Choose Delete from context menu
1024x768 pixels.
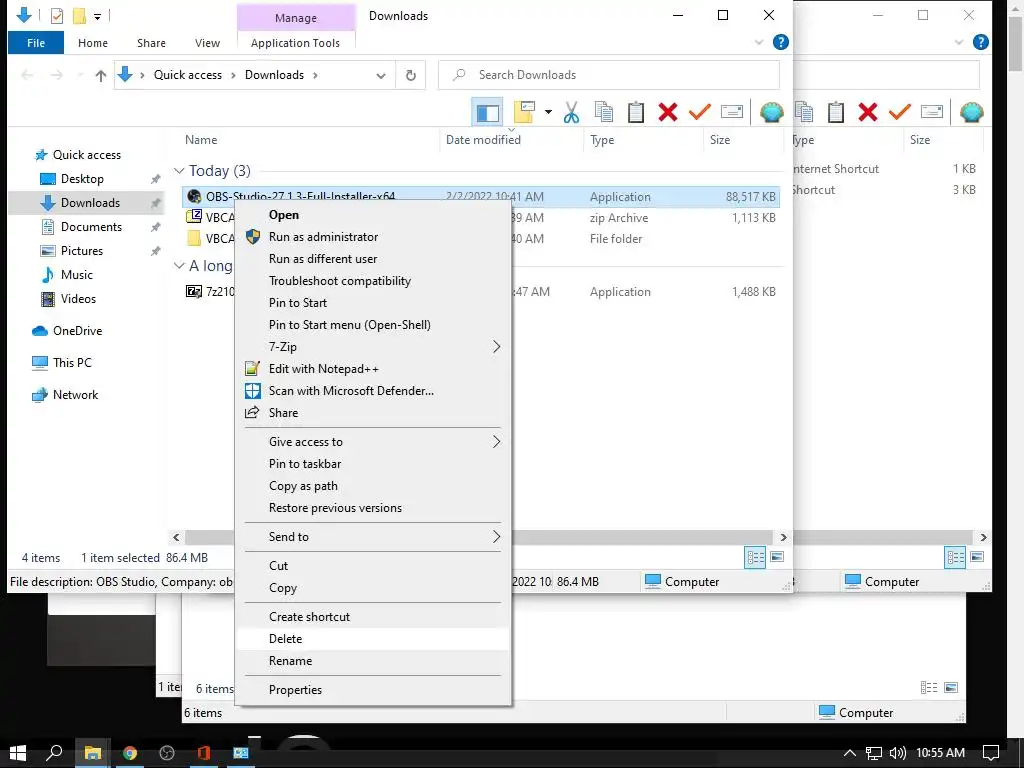point(372,639)
